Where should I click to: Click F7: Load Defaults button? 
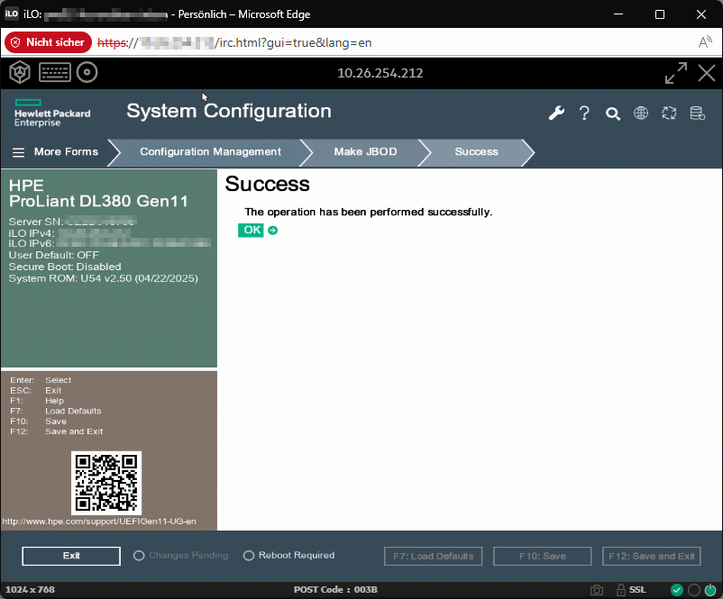coord(433,556)
